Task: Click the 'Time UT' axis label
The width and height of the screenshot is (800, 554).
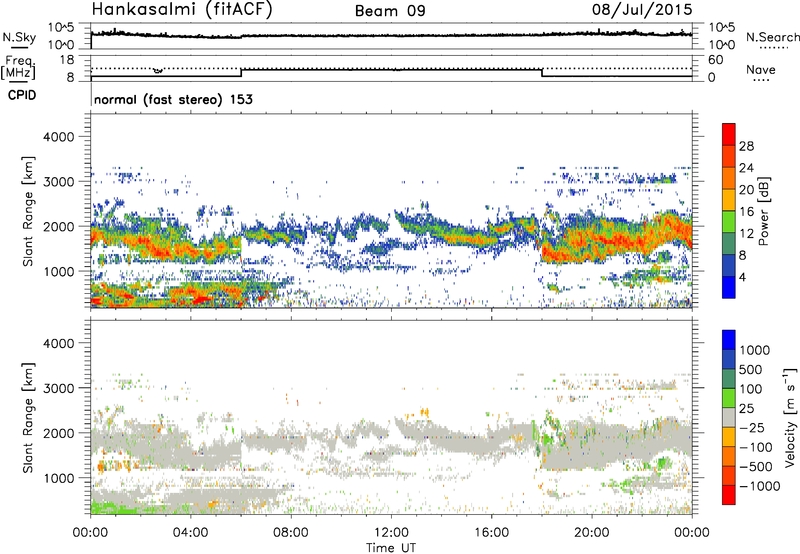Action: pyautogui.click(x=391, y=548)
